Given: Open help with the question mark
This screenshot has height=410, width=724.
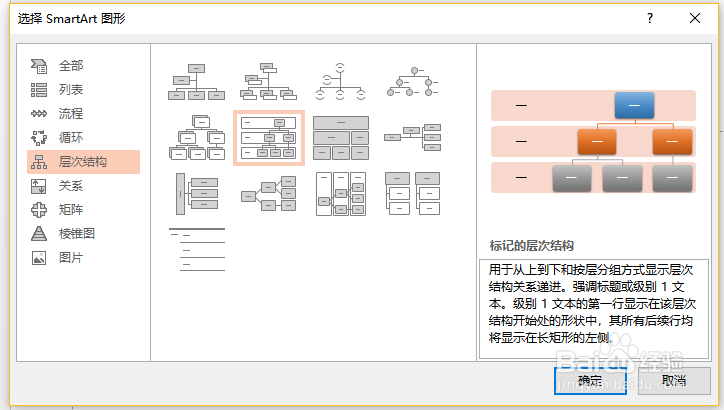Looking at the screenshot, I should coord(650,18).
